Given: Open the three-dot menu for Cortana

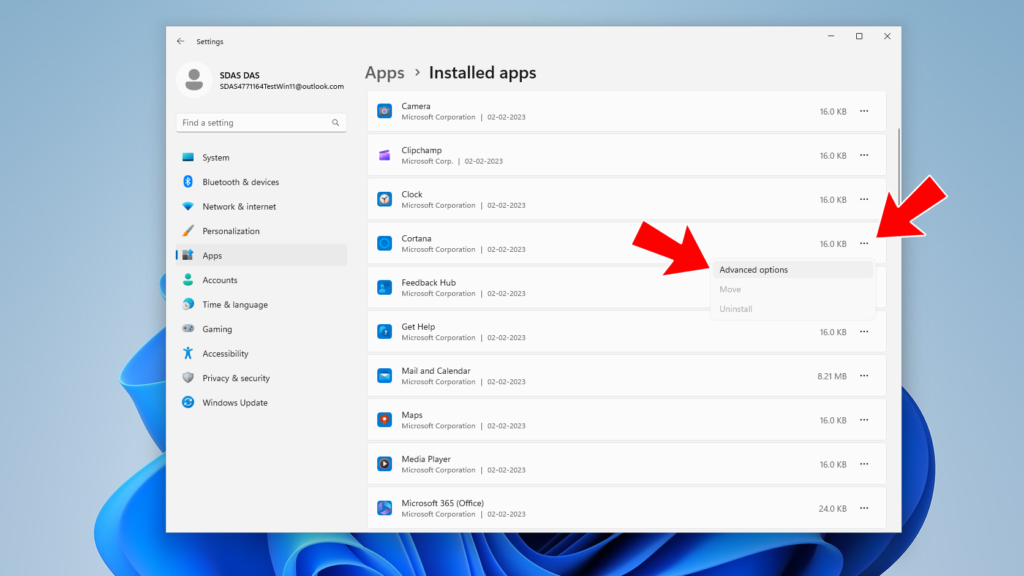Looking at the screenshot, I should point(864,244).
